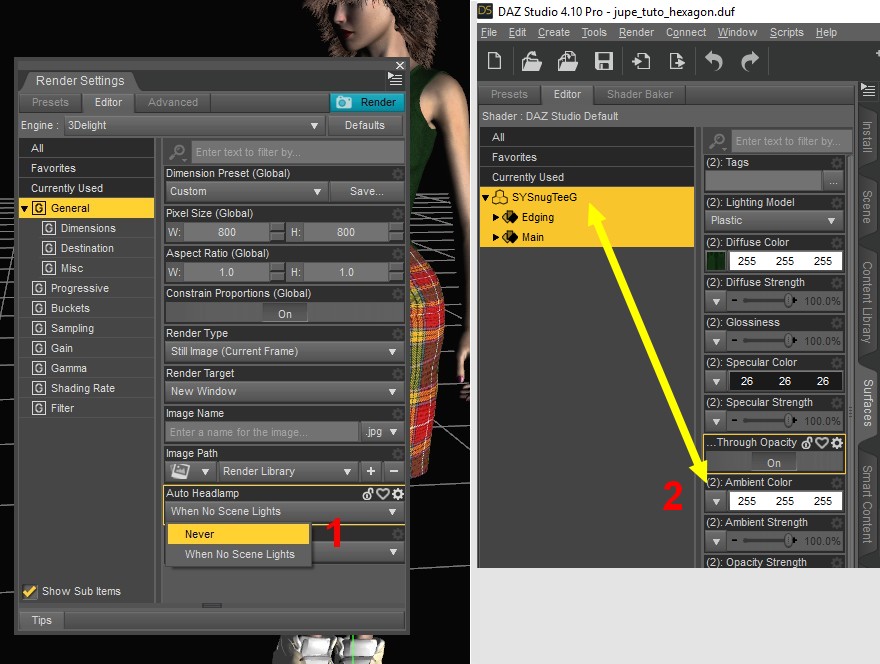Screen dimensions: 880x664
Task: Click the Merge File icon in toolbar
Action: pos(567,61)
